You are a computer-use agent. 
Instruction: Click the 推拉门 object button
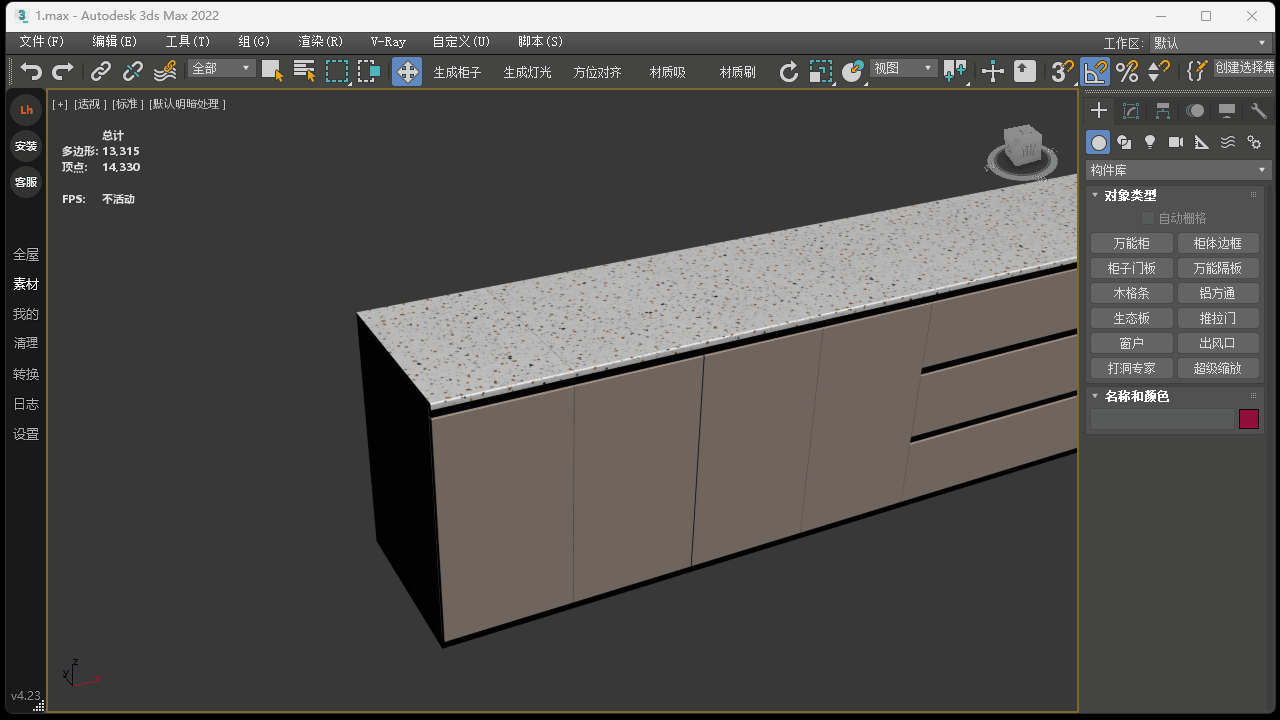point(1217,318)
